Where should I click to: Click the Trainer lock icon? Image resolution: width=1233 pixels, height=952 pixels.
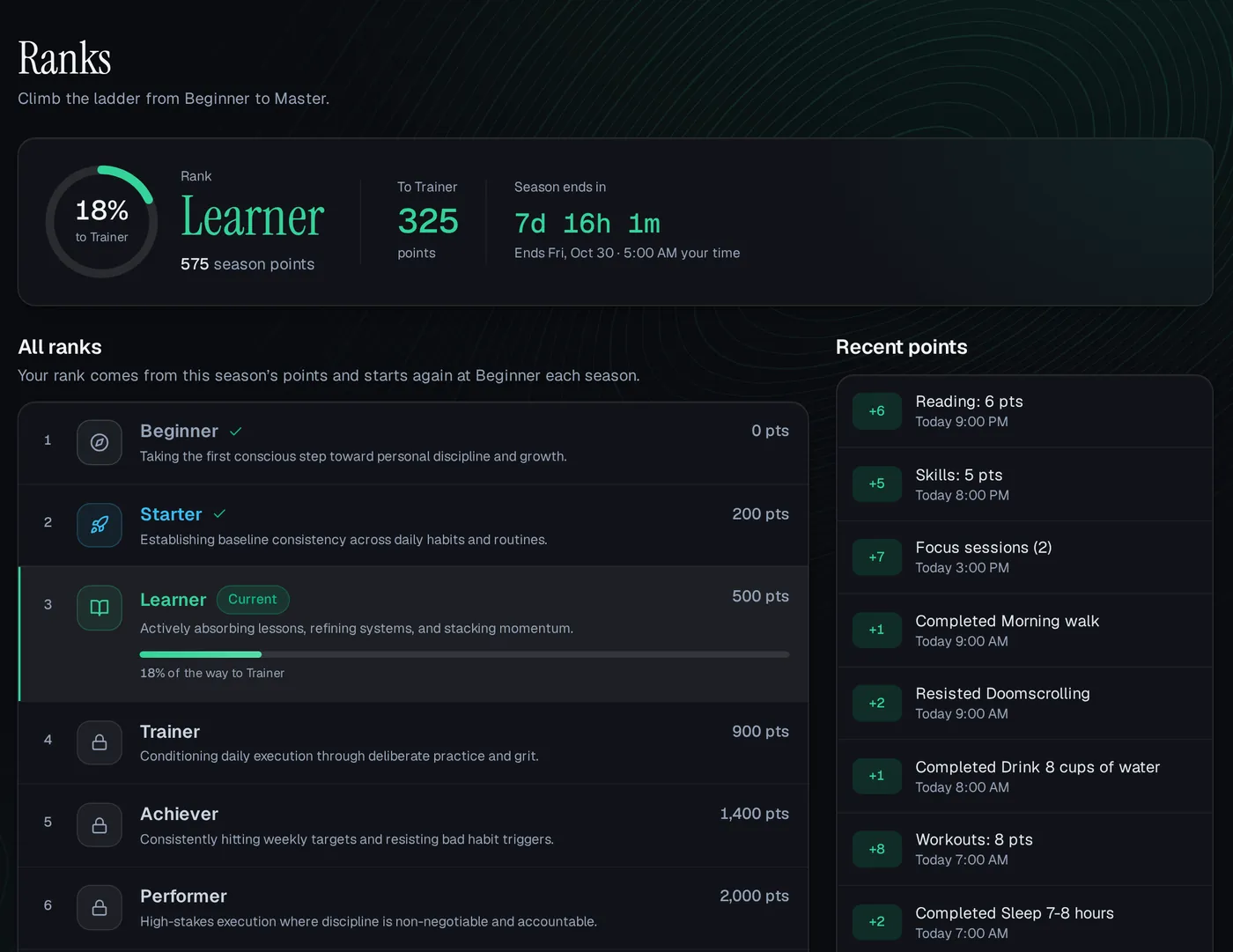(x=100, y=742)
